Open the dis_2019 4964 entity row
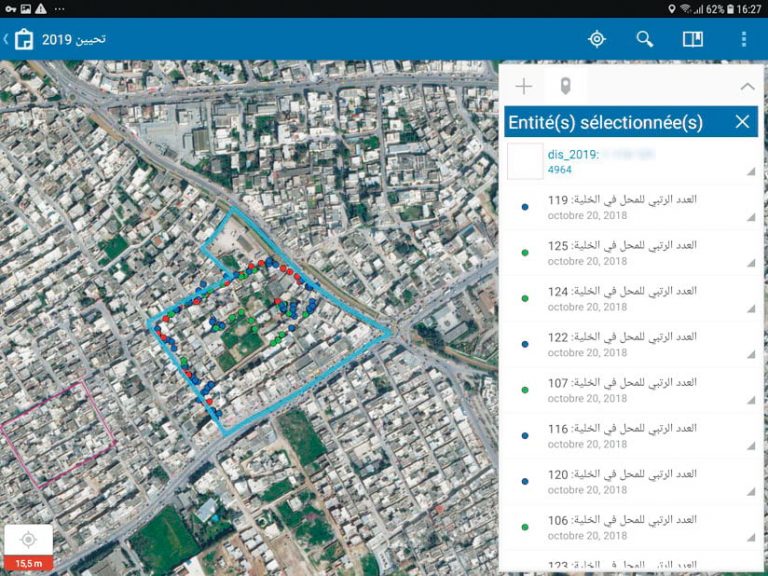 coord(631,162)
